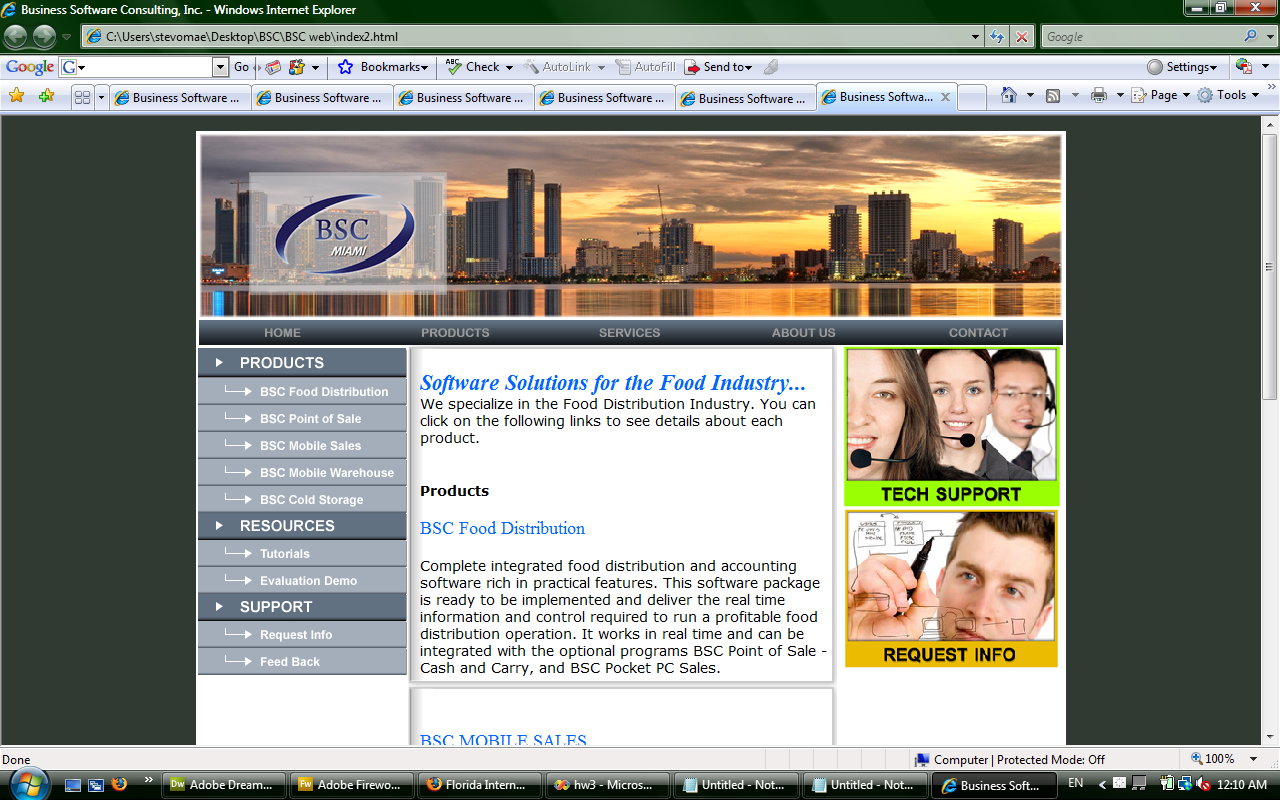
Task: Click the RSS Feeds icon
Action: [x=1053, y=95]
